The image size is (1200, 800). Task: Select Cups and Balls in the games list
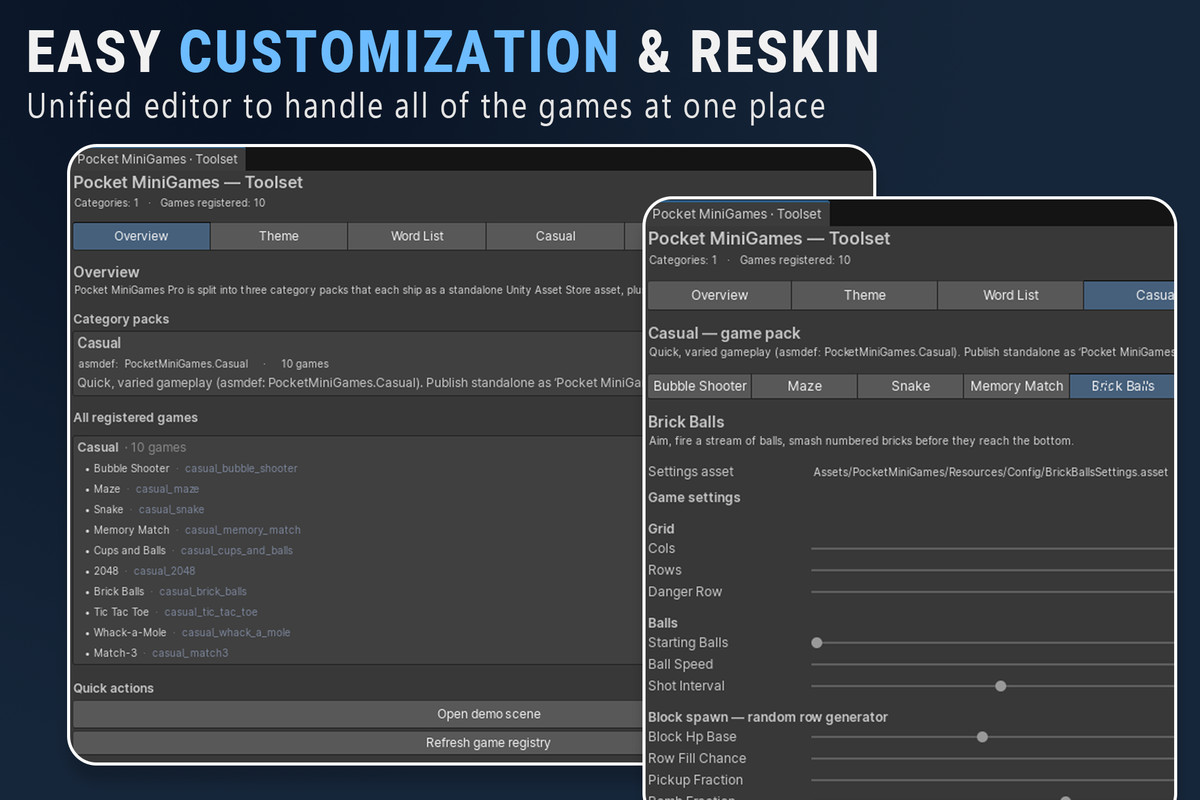(130, 550)
